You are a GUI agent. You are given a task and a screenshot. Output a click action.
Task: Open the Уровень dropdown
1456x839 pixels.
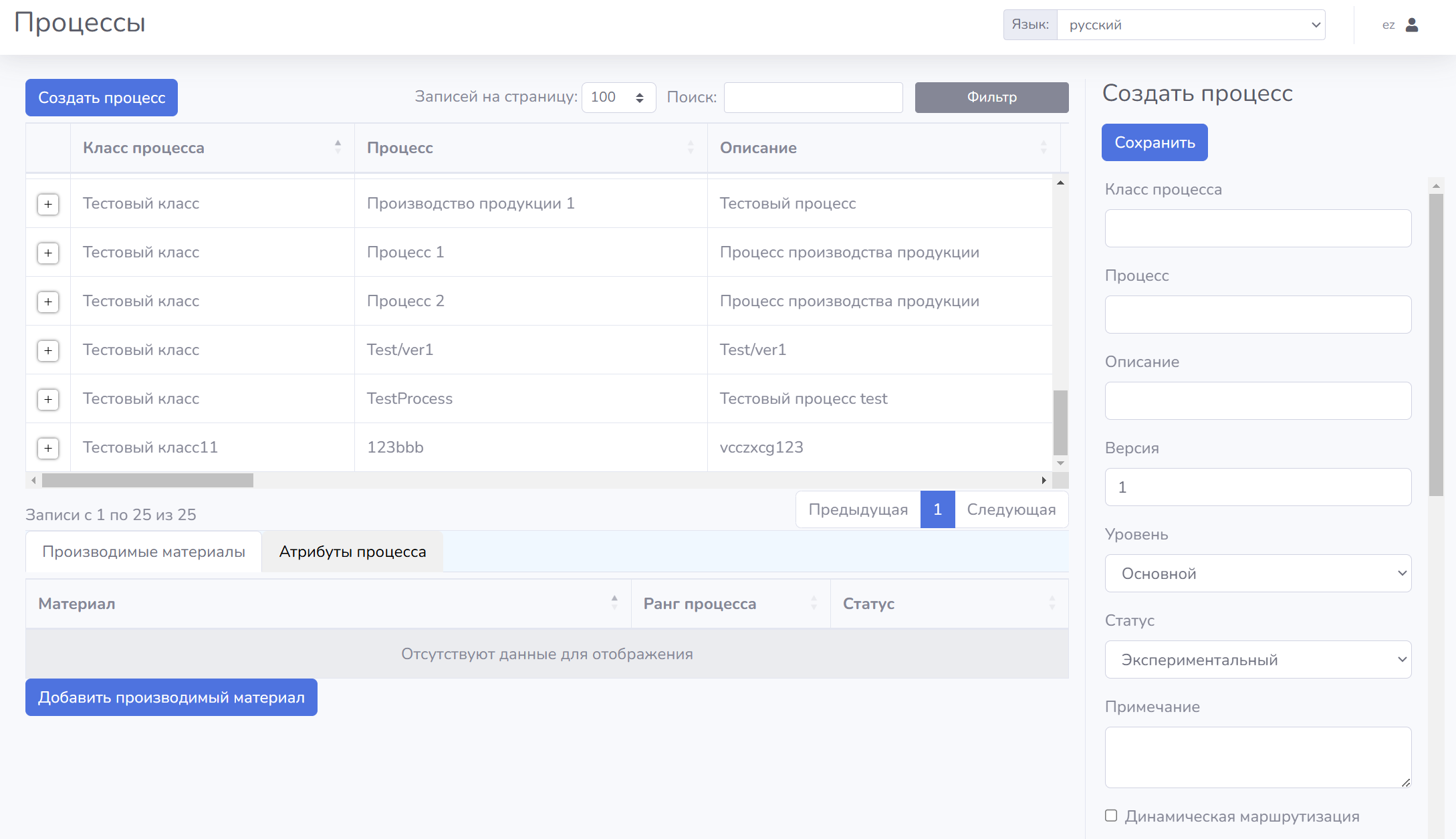1257,574
